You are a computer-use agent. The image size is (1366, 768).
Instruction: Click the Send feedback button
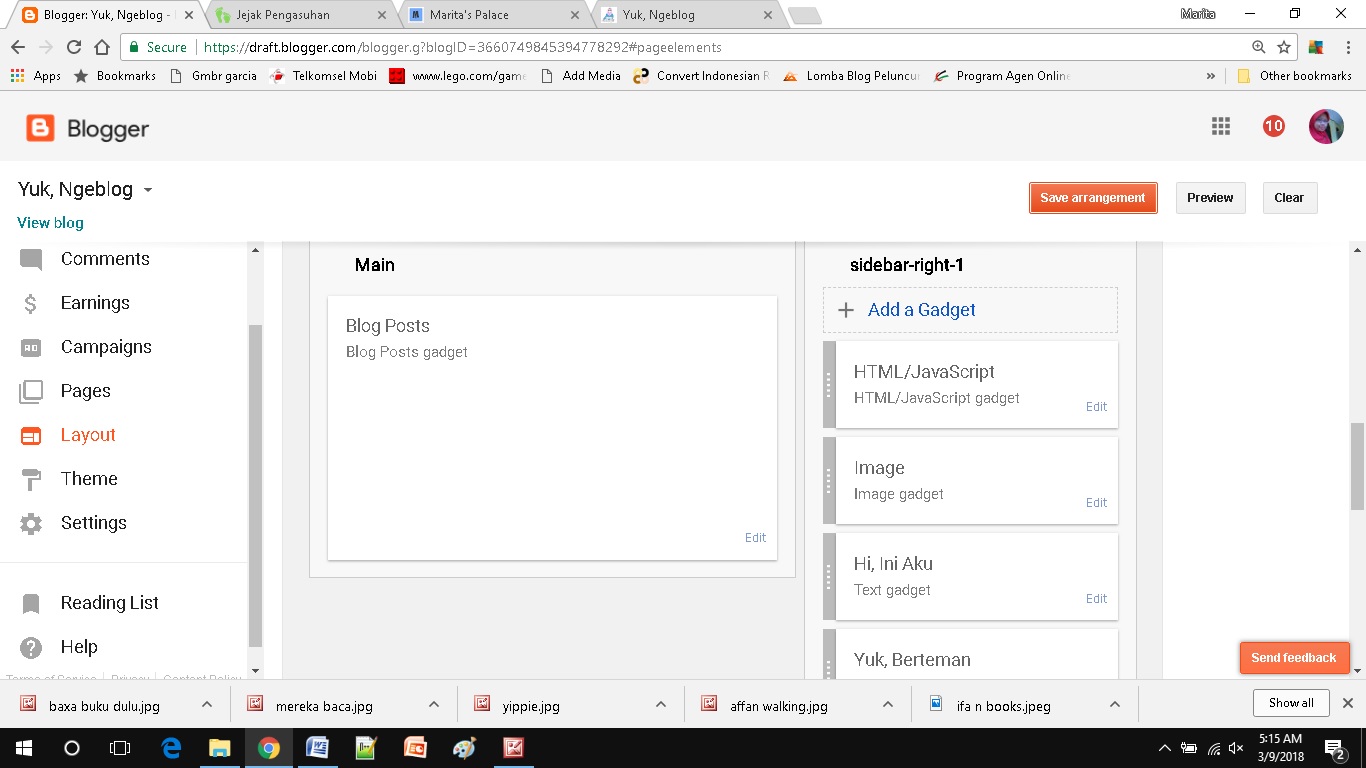pos(1294,658)
